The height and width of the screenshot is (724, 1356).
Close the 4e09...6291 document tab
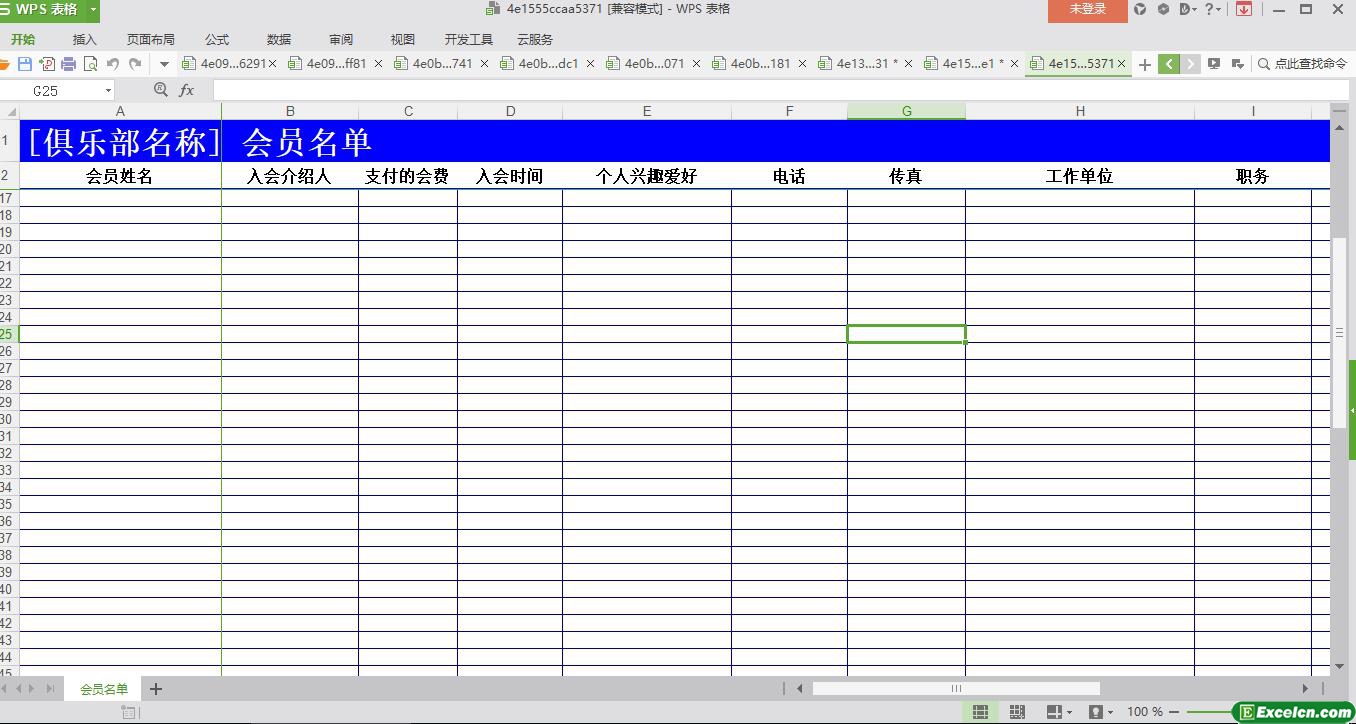[273, 64]
